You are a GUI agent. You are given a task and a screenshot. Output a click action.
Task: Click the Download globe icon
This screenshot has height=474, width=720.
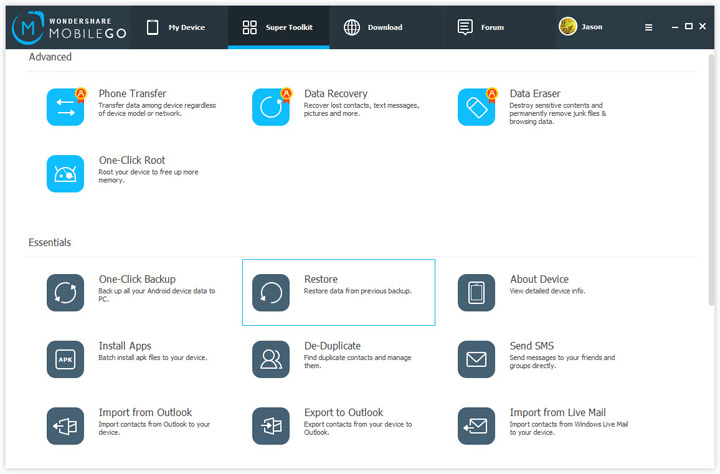[x=352, y=27]
